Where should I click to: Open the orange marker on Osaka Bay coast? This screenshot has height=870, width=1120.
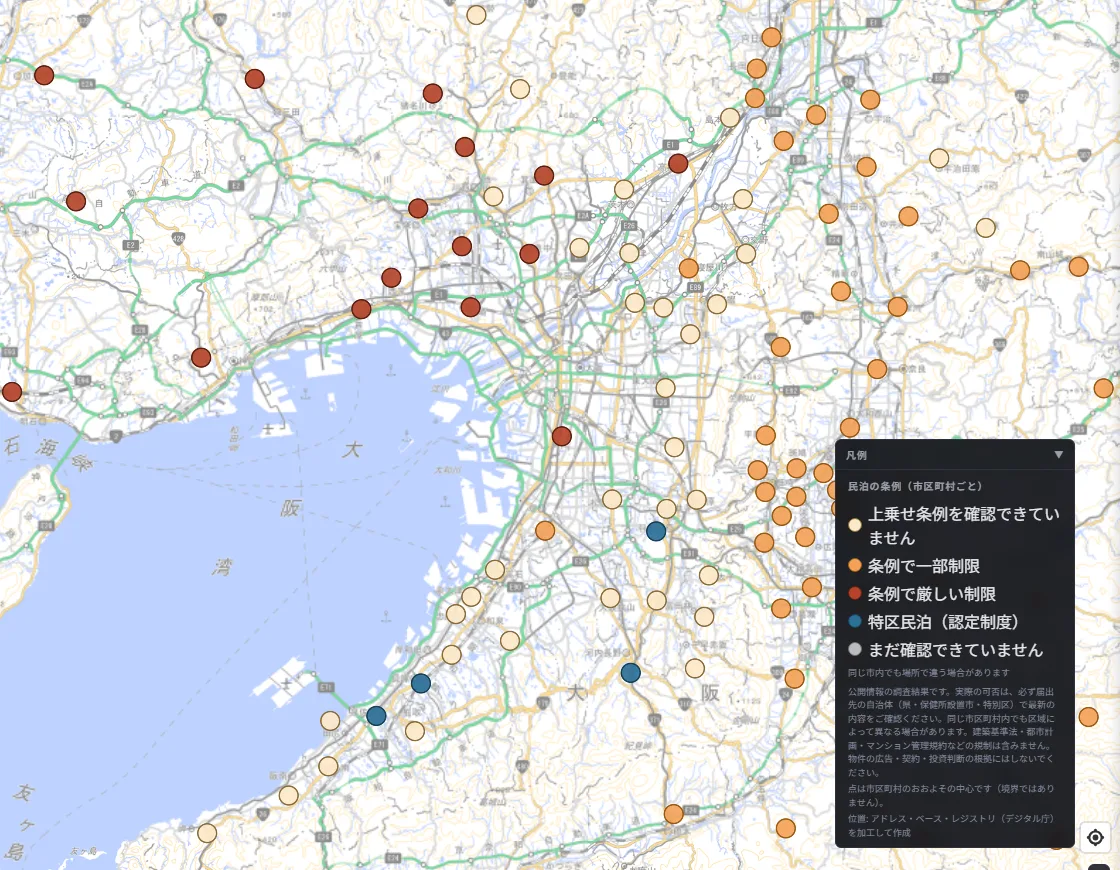[x=545, y=530]
